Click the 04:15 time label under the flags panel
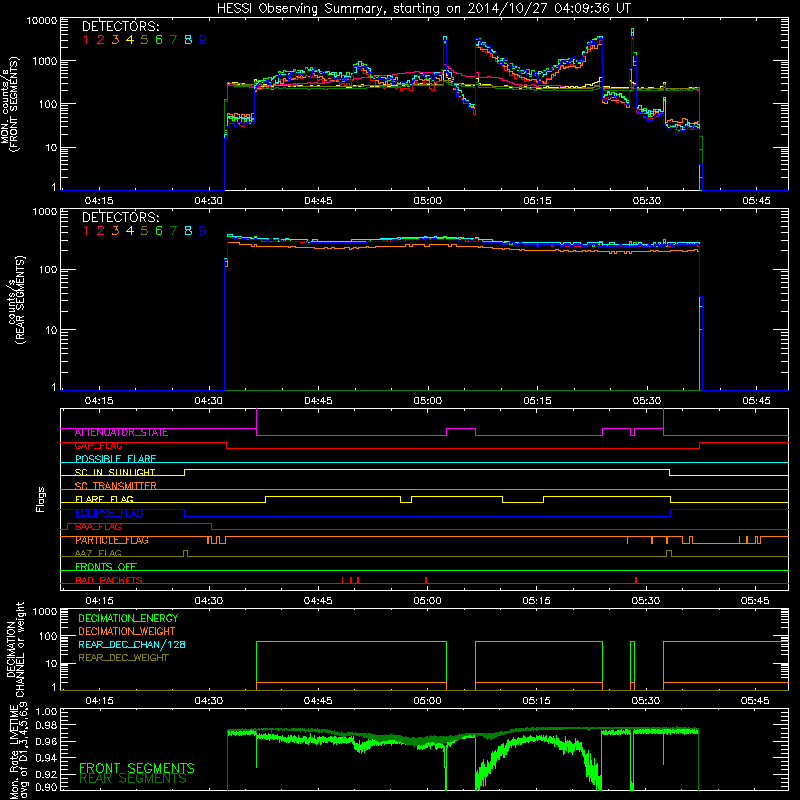 coord(99,601)
